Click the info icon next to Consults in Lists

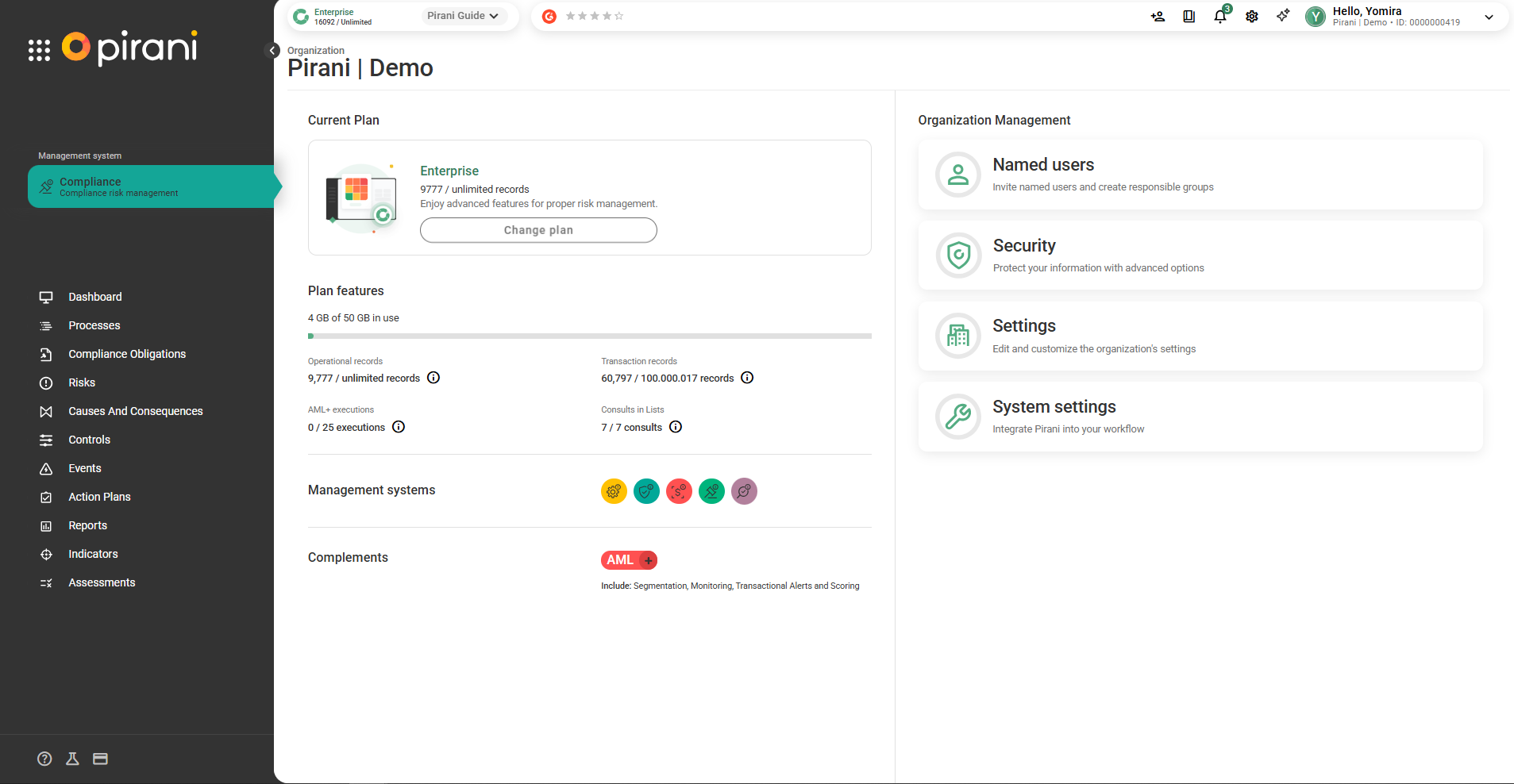pos(676,427)
